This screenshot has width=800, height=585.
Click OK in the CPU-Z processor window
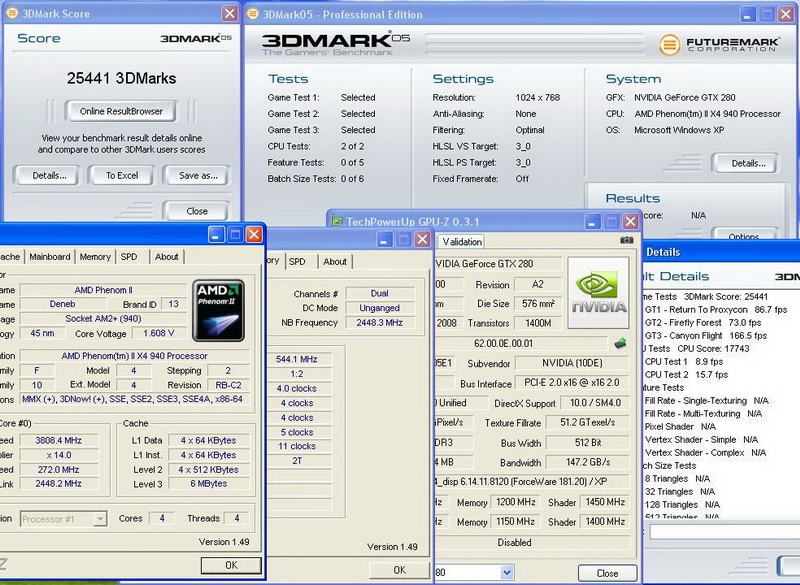coord(231,565)
